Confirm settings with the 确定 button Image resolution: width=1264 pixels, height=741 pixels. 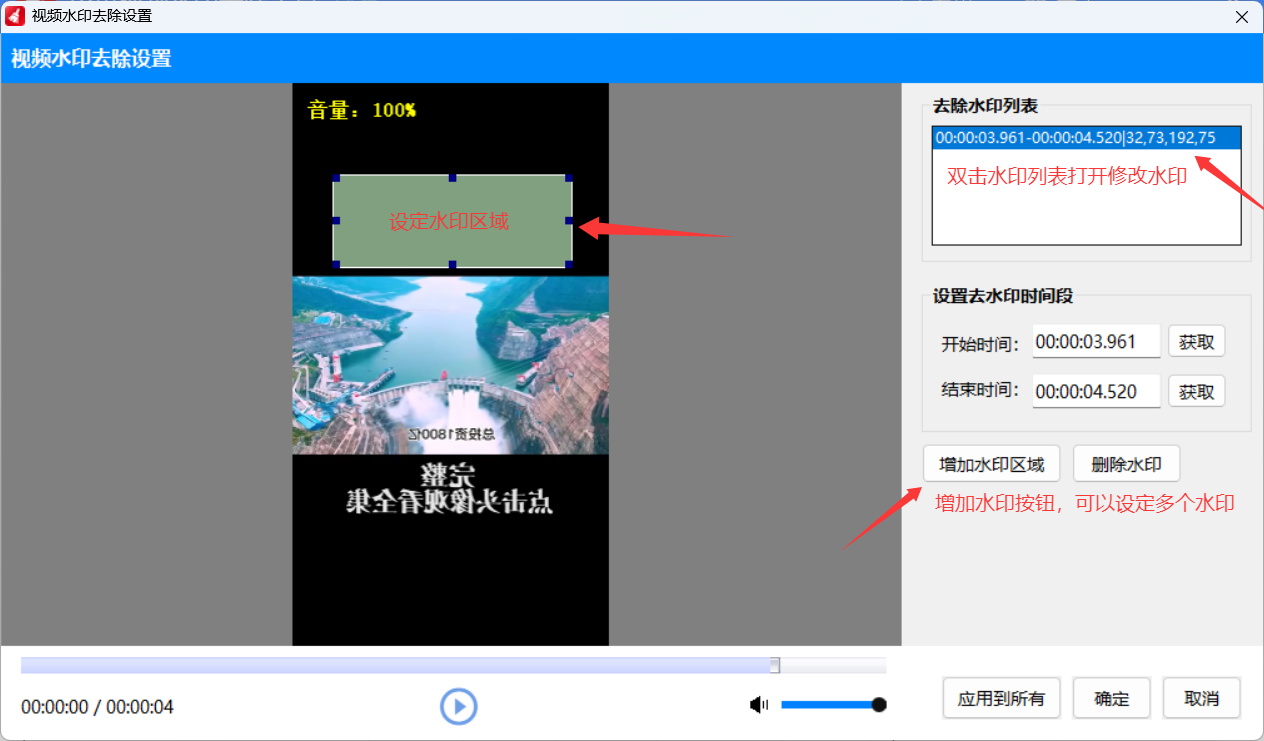click(x=1111, y=698)
